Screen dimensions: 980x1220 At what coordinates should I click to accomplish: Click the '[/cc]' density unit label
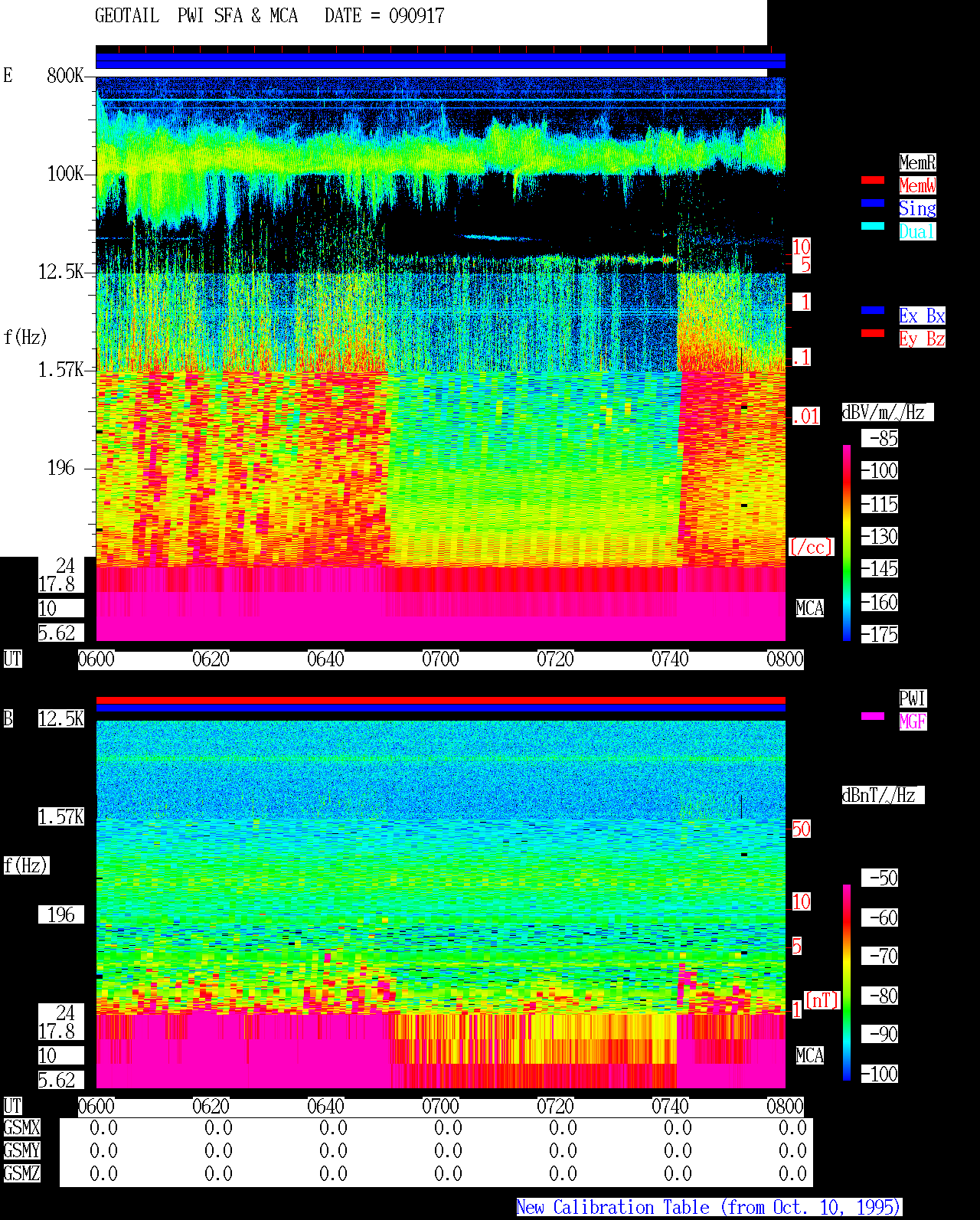pos(811,547)
